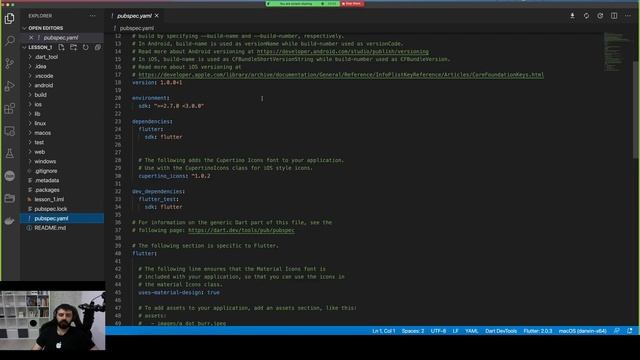
Task: Open Dart DevTools from status bar
Action: coord(501,331)
